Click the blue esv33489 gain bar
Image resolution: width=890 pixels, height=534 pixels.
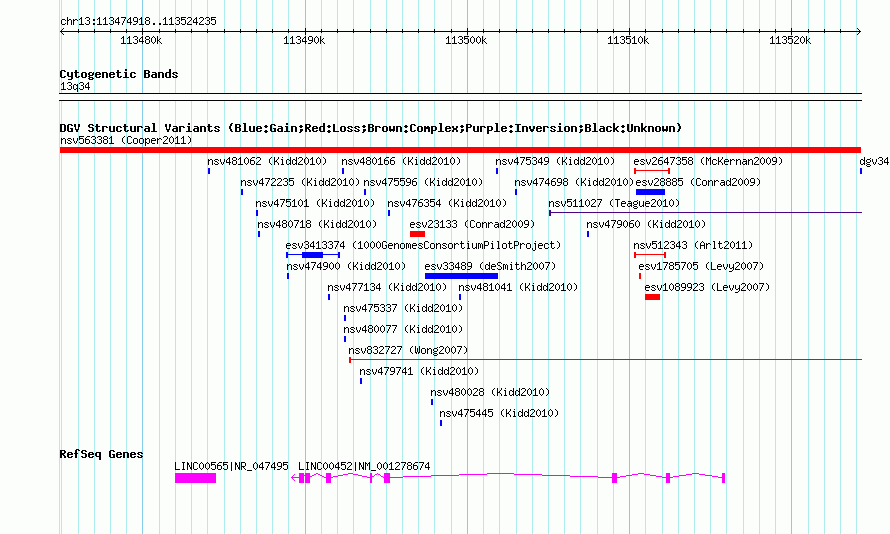point(461,276)
